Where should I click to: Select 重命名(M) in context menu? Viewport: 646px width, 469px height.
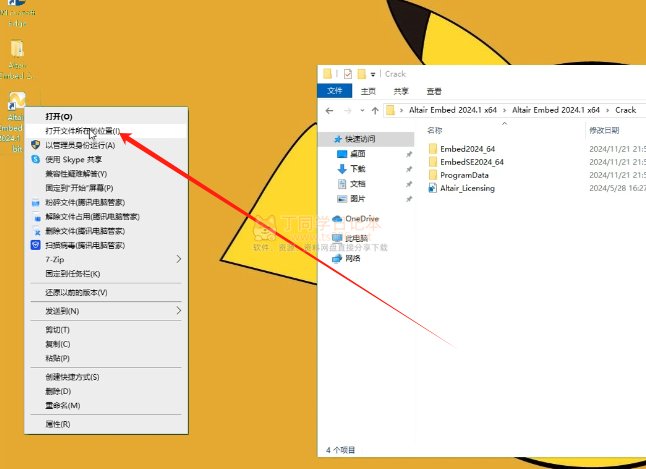[x=63, y=406]
